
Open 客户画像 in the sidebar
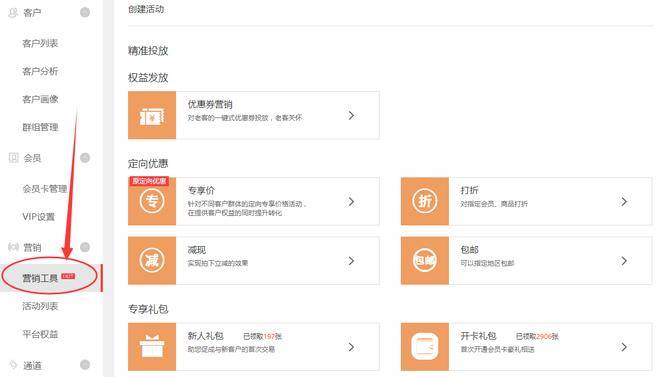point(40,99)
